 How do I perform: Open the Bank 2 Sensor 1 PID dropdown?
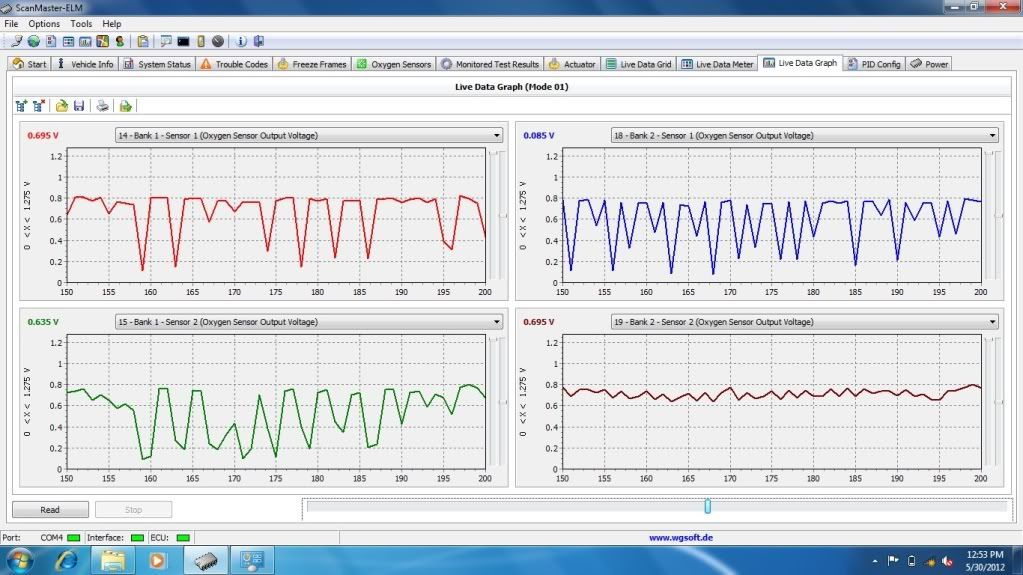[x=804, y=135]
